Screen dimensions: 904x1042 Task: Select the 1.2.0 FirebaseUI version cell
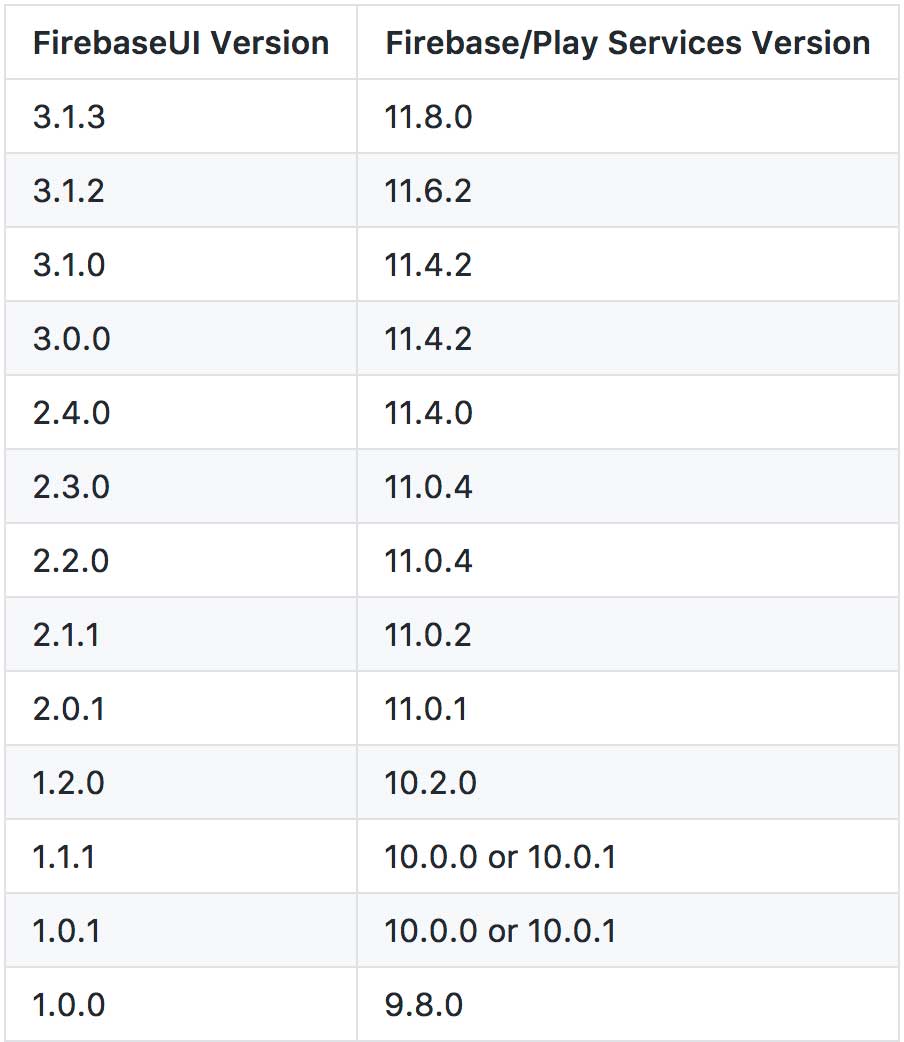69,783
